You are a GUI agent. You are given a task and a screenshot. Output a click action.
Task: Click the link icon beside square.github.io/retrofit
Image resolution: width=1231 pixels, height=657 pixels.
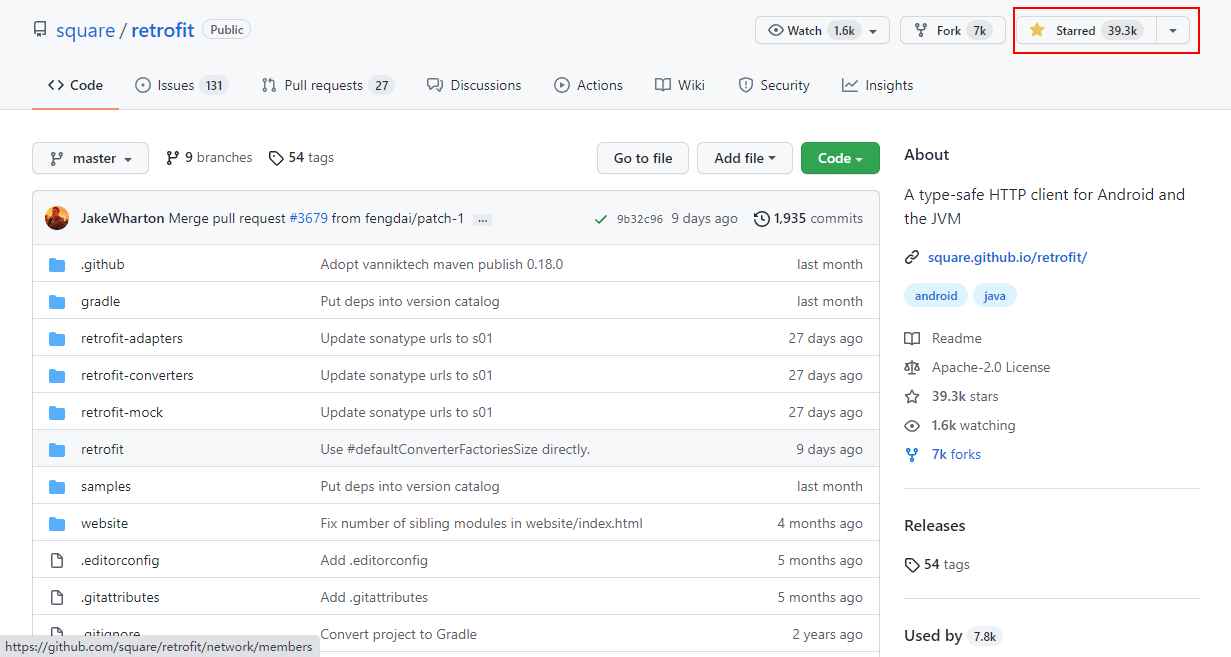pyautogui.click(x=911, y=258)
